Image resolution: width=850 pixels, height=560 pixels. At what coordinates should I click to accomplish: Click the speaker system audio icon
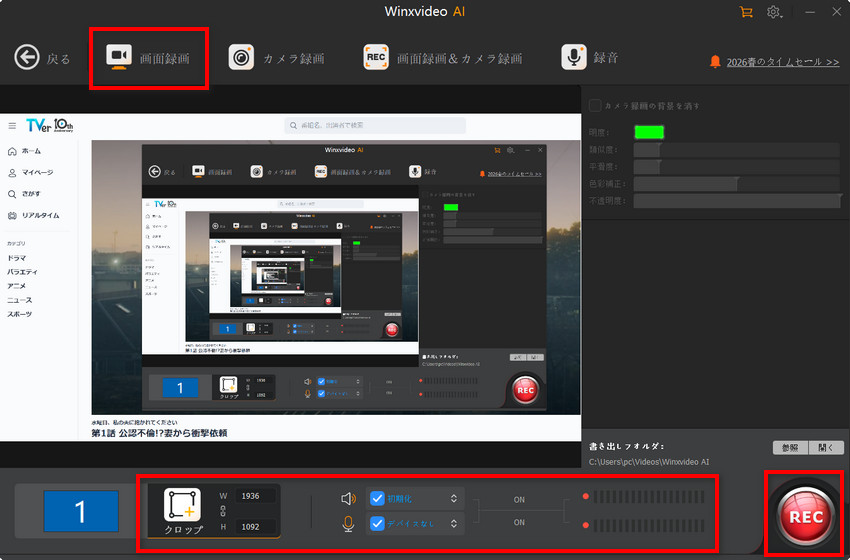[x=348, y=498]
